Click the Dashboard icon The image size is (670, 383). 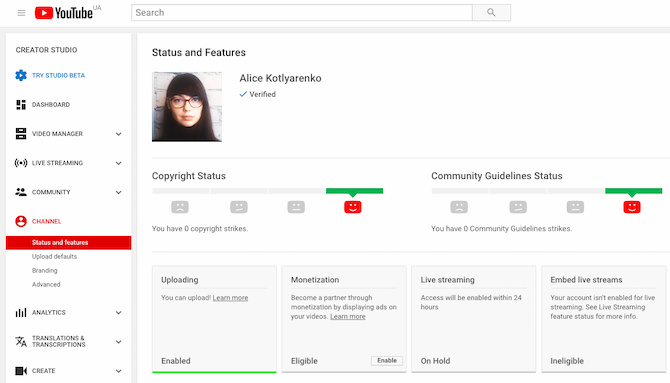click(x=21, y=105)
